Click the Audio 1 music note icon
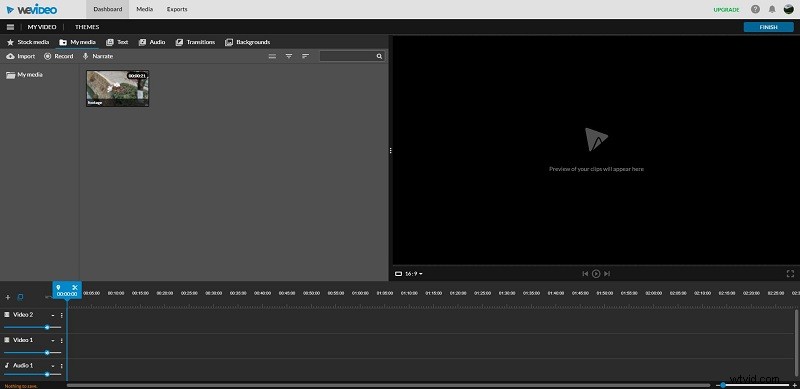The width and height of the screenshot is (800, 389). pyautogui.click(x=7, y=366)
